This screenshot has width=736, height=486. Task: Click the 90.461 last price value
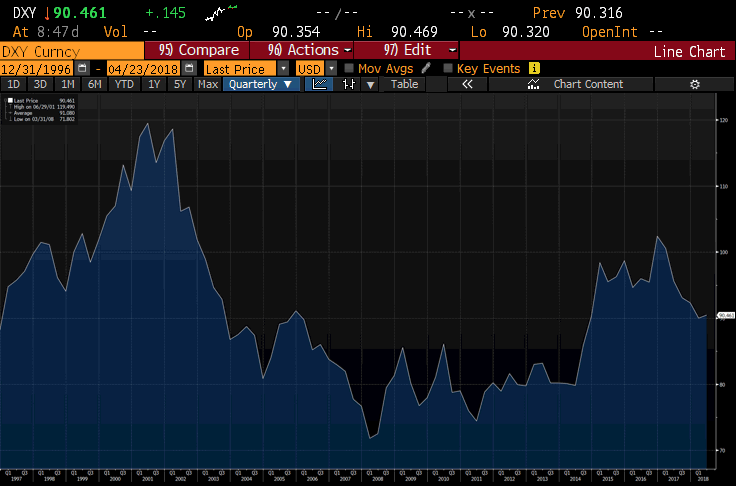(x=80, y=13)
